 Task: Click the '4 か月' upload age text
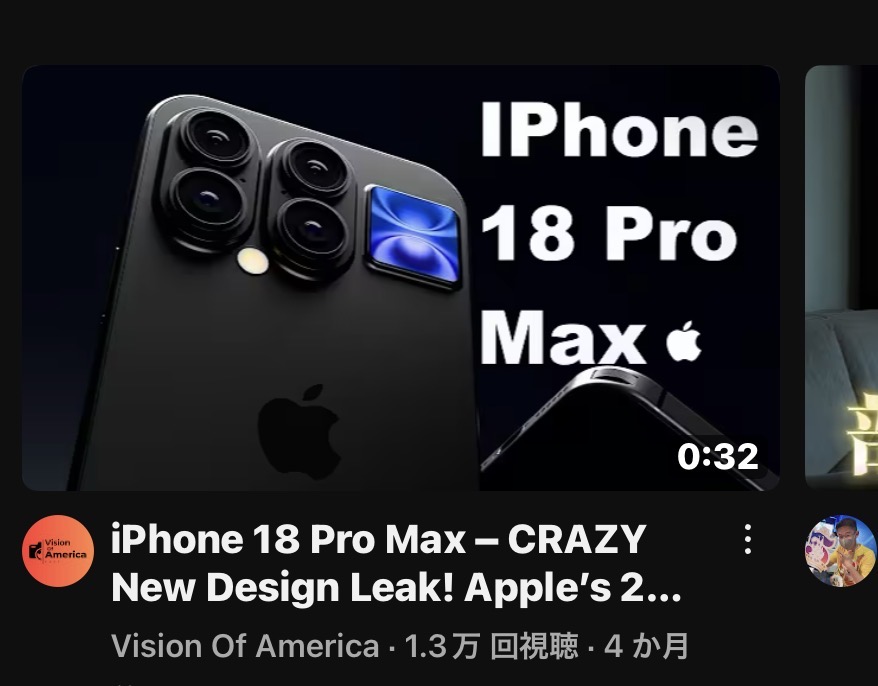click(646, 646)
